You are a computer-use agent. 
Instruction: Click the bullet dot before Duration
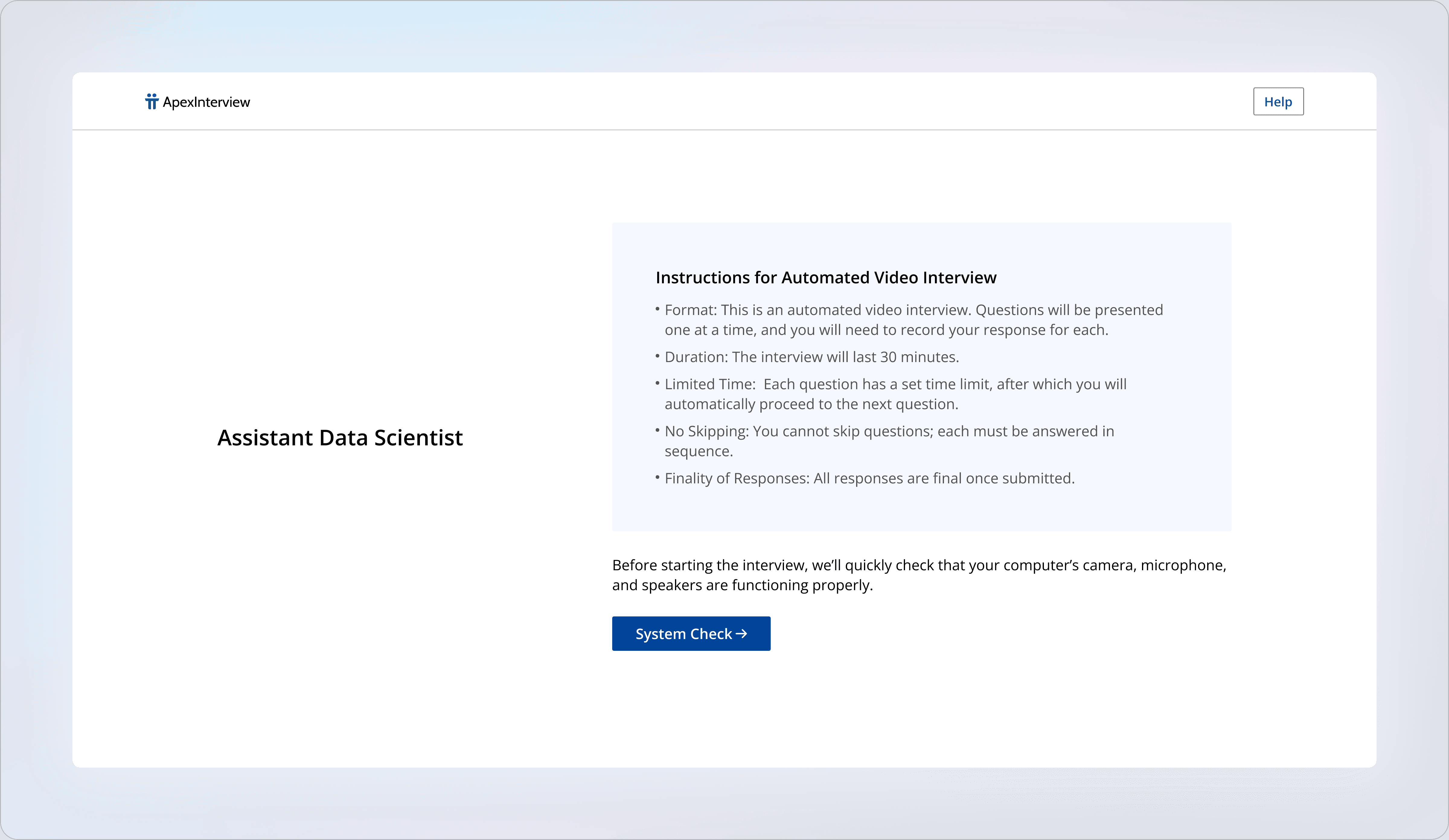pyautogui.click(x=657, y=356)
